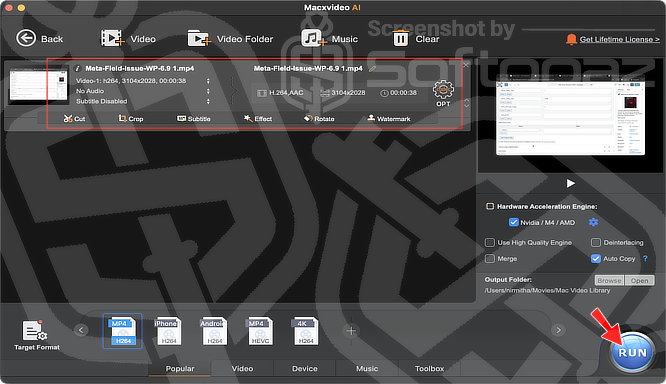This screenshot has width=666, height=384.
Task: Enable the Merge checkbox
Action: 490,259
